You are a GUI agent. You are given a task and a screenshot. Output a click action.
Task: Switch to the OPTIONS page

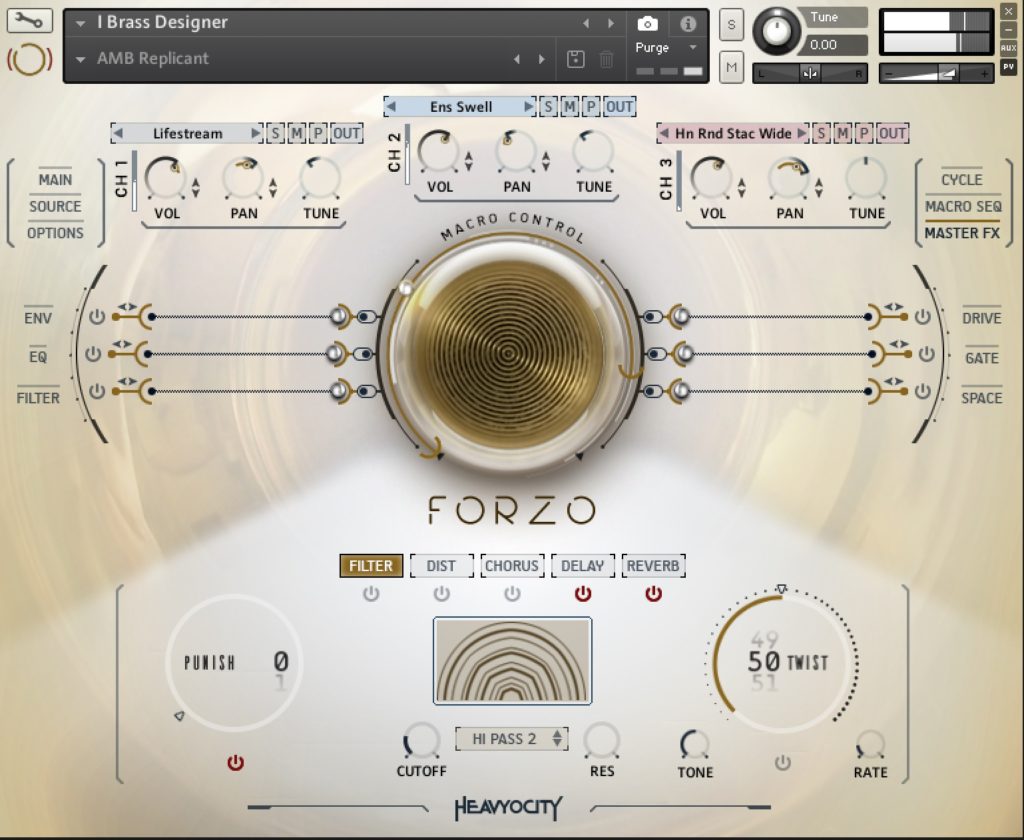coord(55,233)
